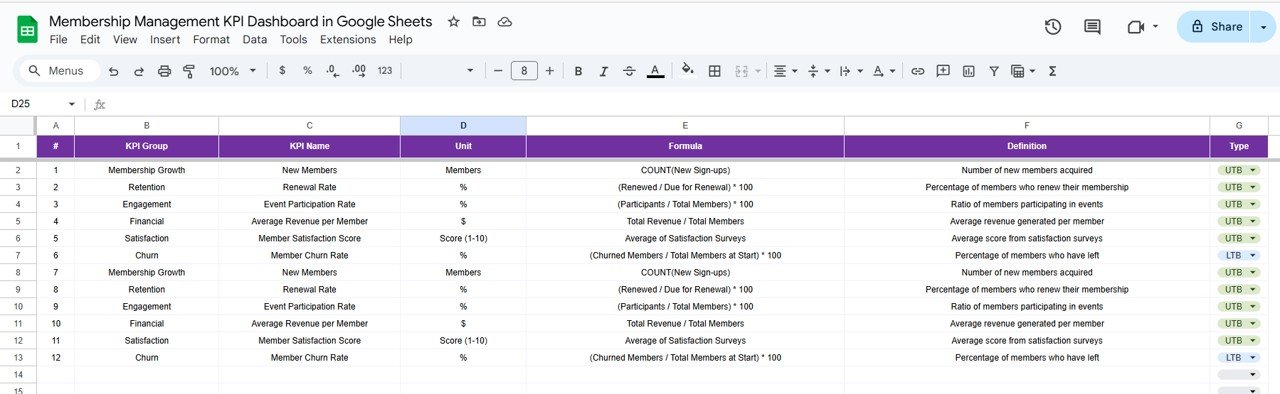The height and width of the screenshot is (394, 1280).
Task: Select the Formula header cell
Action: tap(685, 146)
